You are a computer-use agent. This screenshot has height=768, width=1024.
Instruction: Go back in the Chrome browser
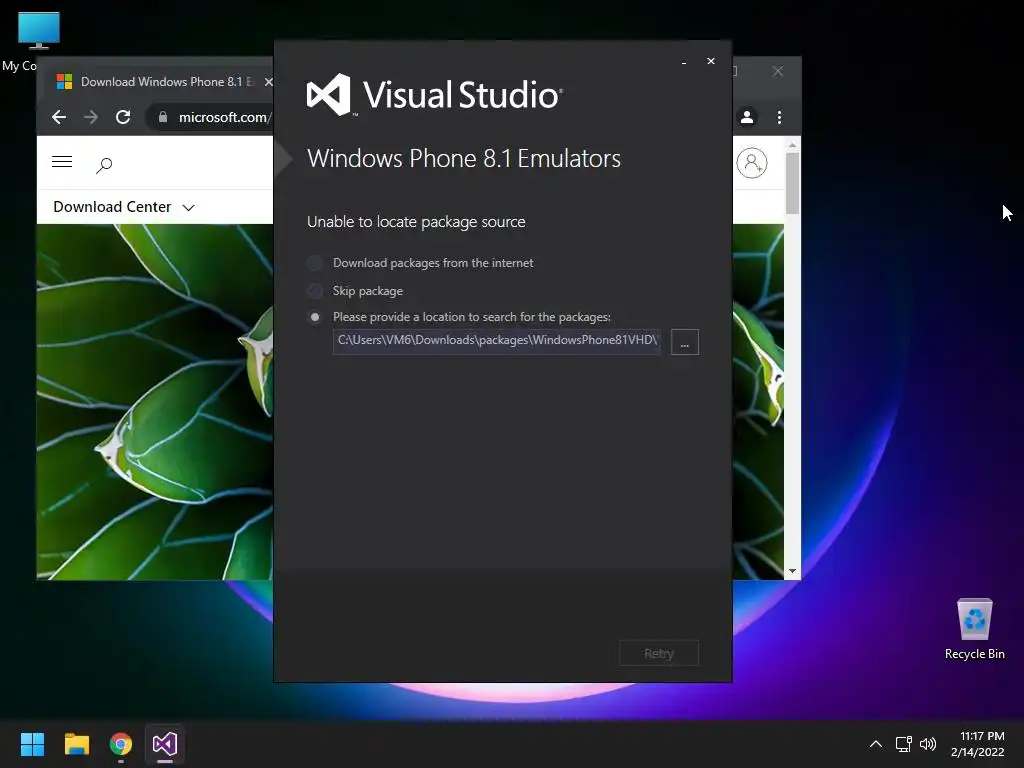pyautogui.click(x=59, y=117)
